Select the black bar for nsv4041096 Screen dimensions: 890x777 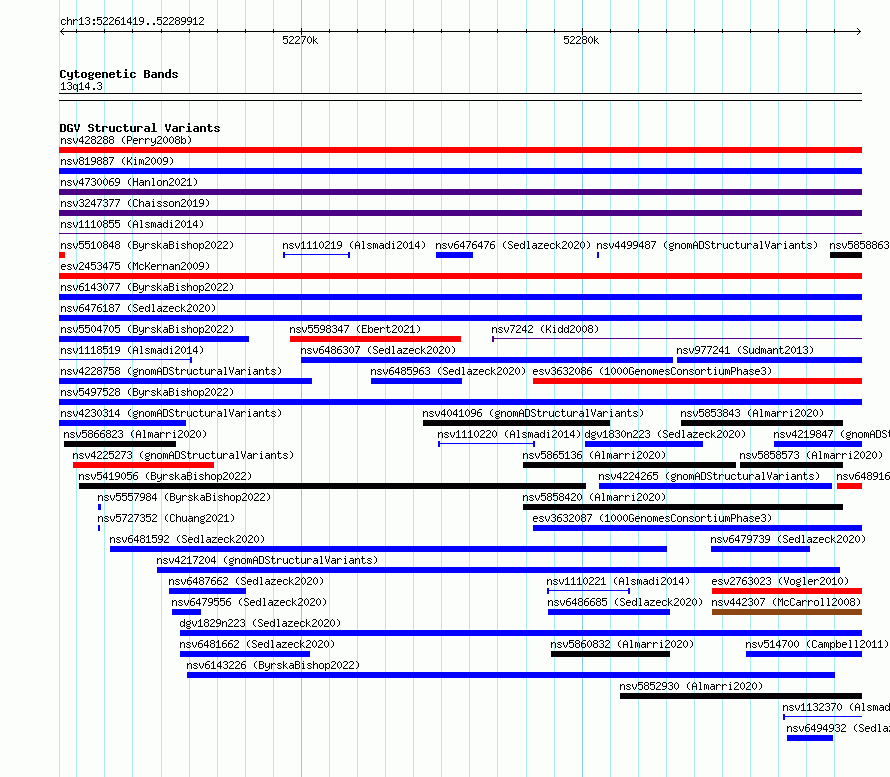[x=516, y=423]
